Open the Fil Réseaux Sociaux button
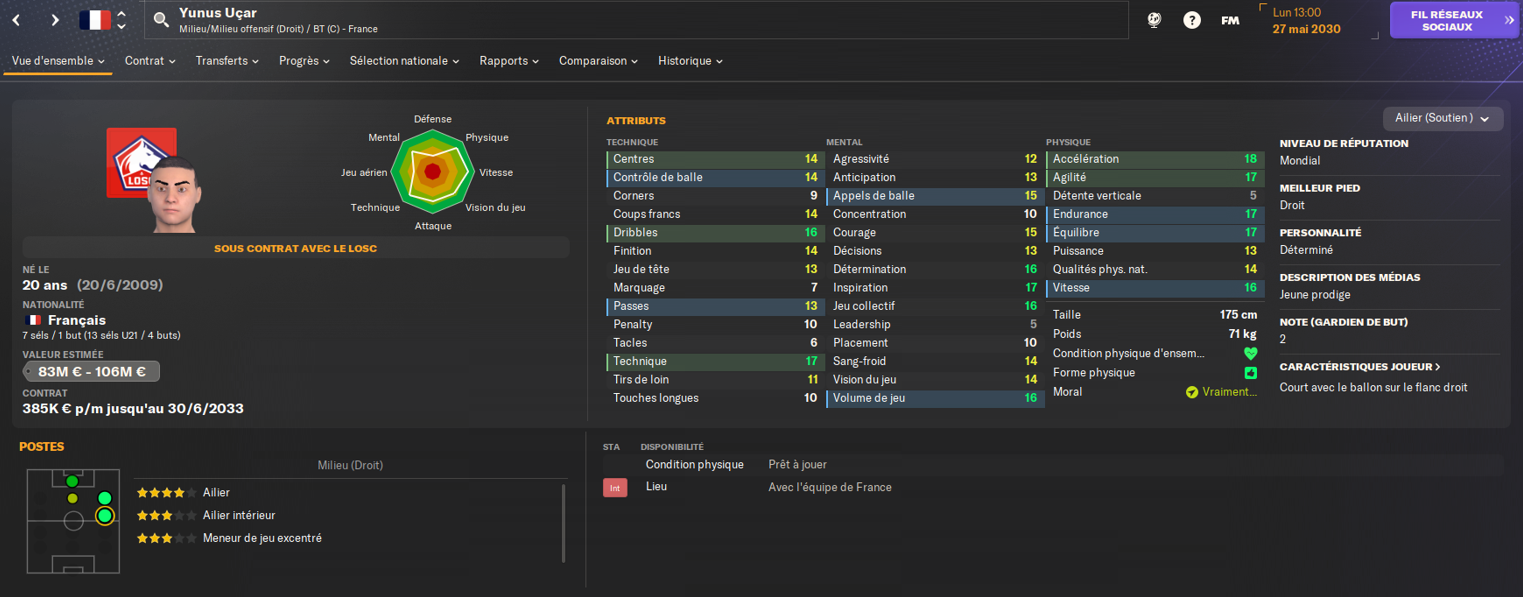The height and width of the screenshot is (597, 1523). click(1454, 20)
